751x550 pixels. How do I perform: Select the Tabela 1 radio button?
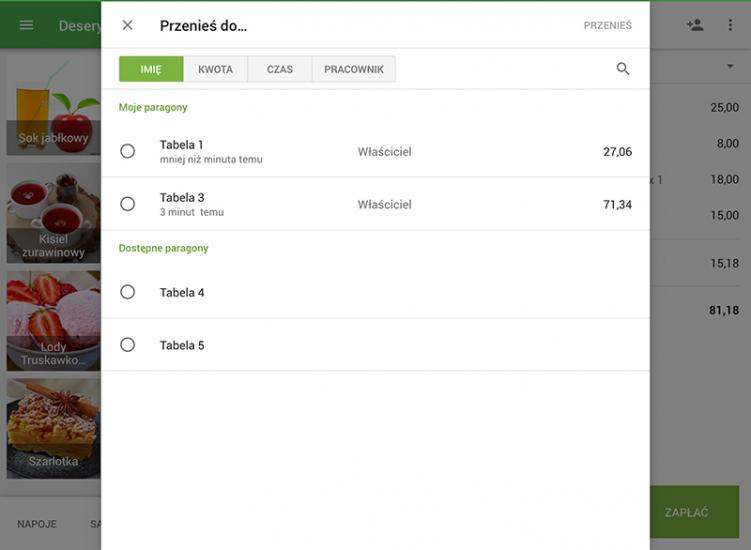(127, 151)
